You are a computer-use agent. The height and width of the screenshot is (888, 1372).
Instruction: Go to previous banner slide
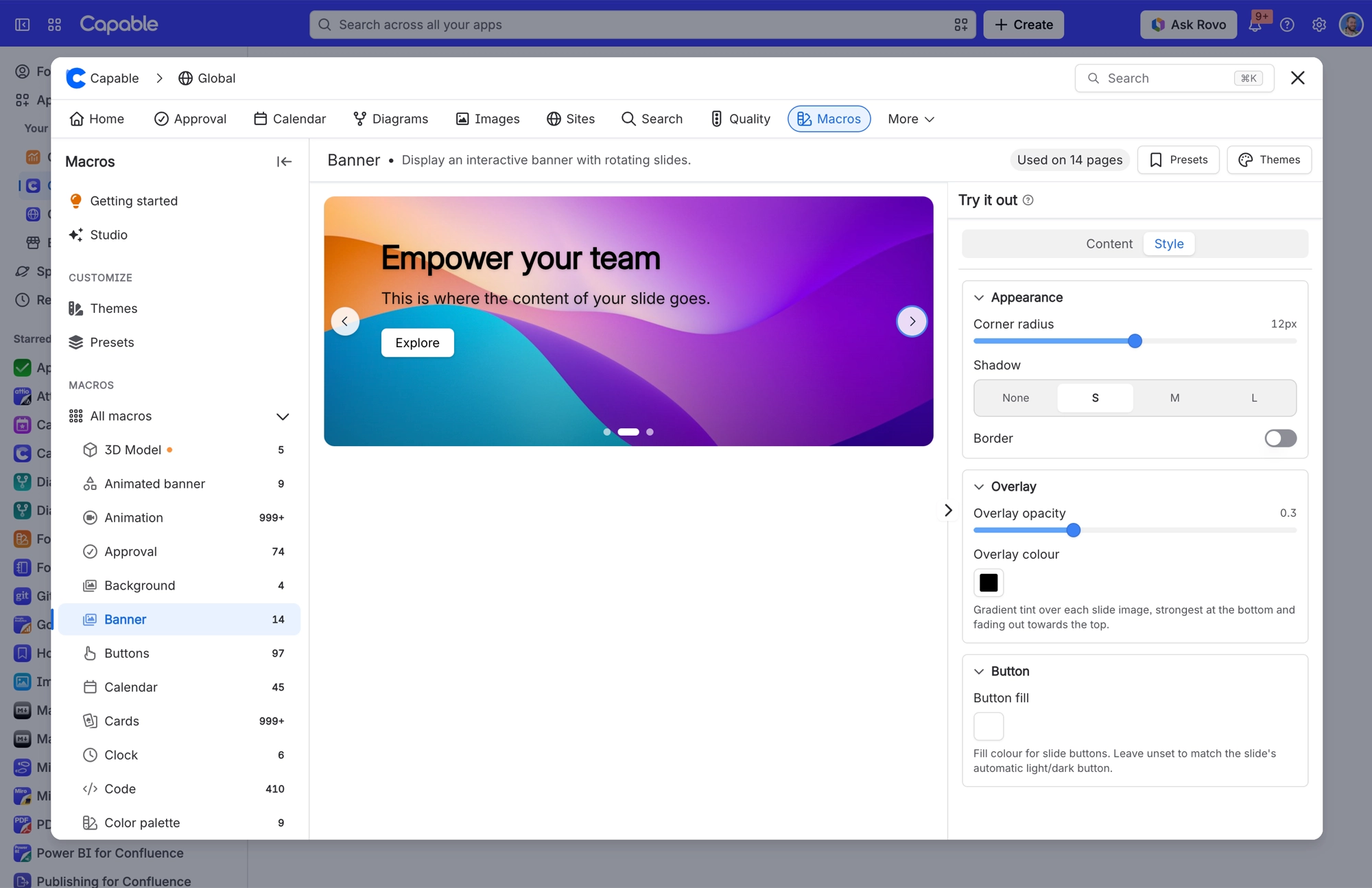pyautogui.click(x=345, y=321)
